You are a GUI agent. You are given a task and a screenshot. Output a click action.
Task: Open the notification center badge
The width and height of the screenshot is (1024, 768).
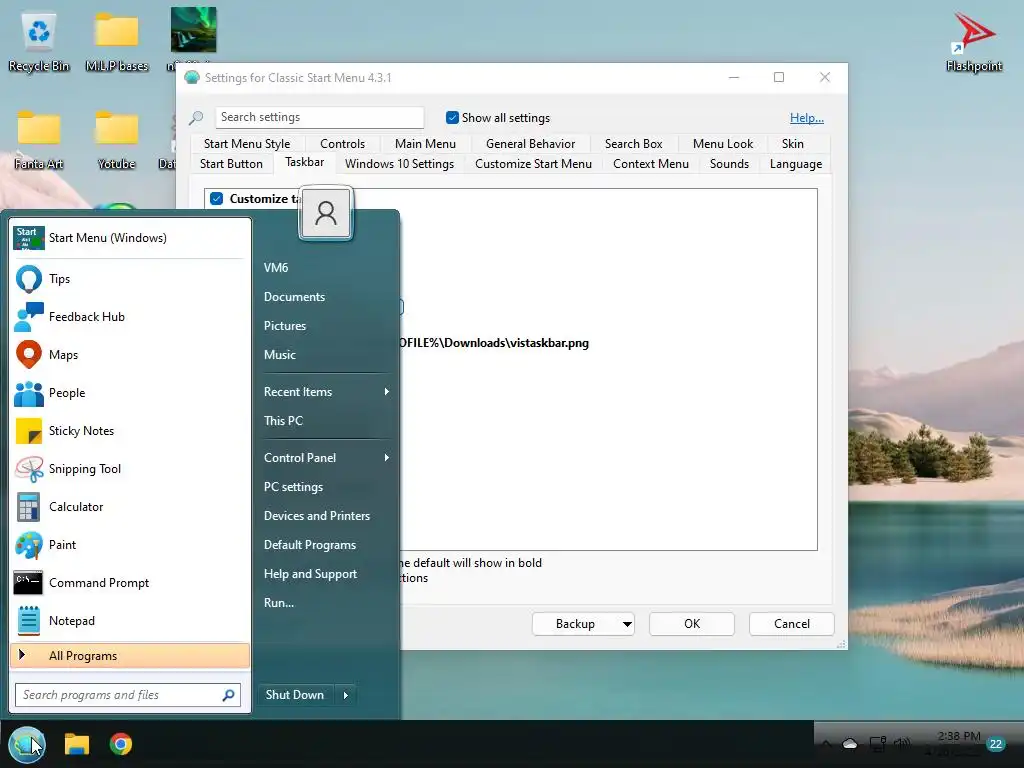[x=996, y=744]
